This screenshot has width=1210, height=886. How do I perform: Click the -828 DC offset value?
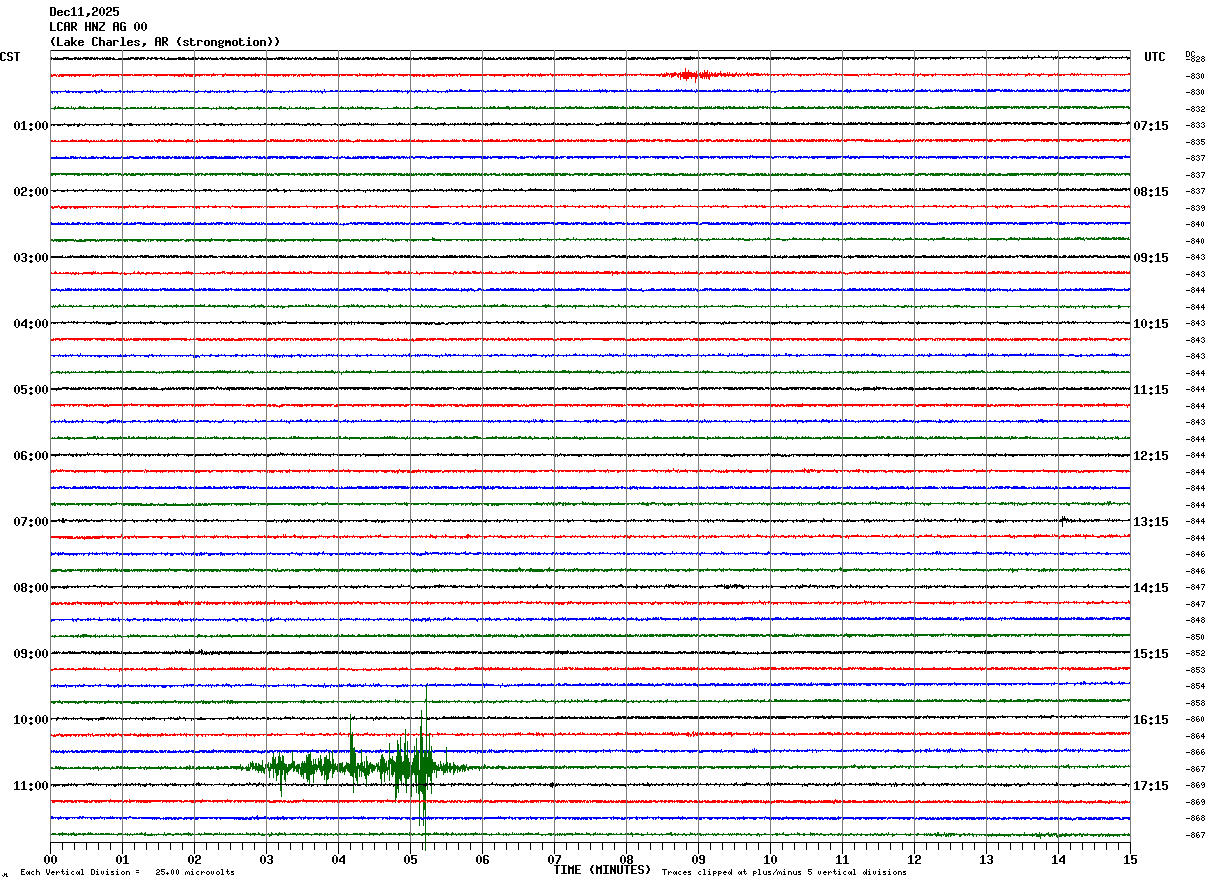[x=1195, y=60]
